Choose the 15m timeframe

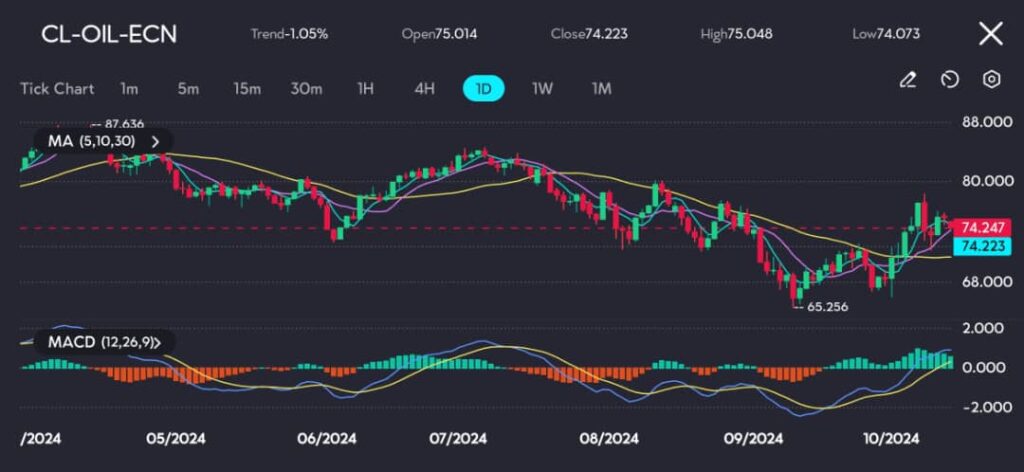(x=247, y=88)
